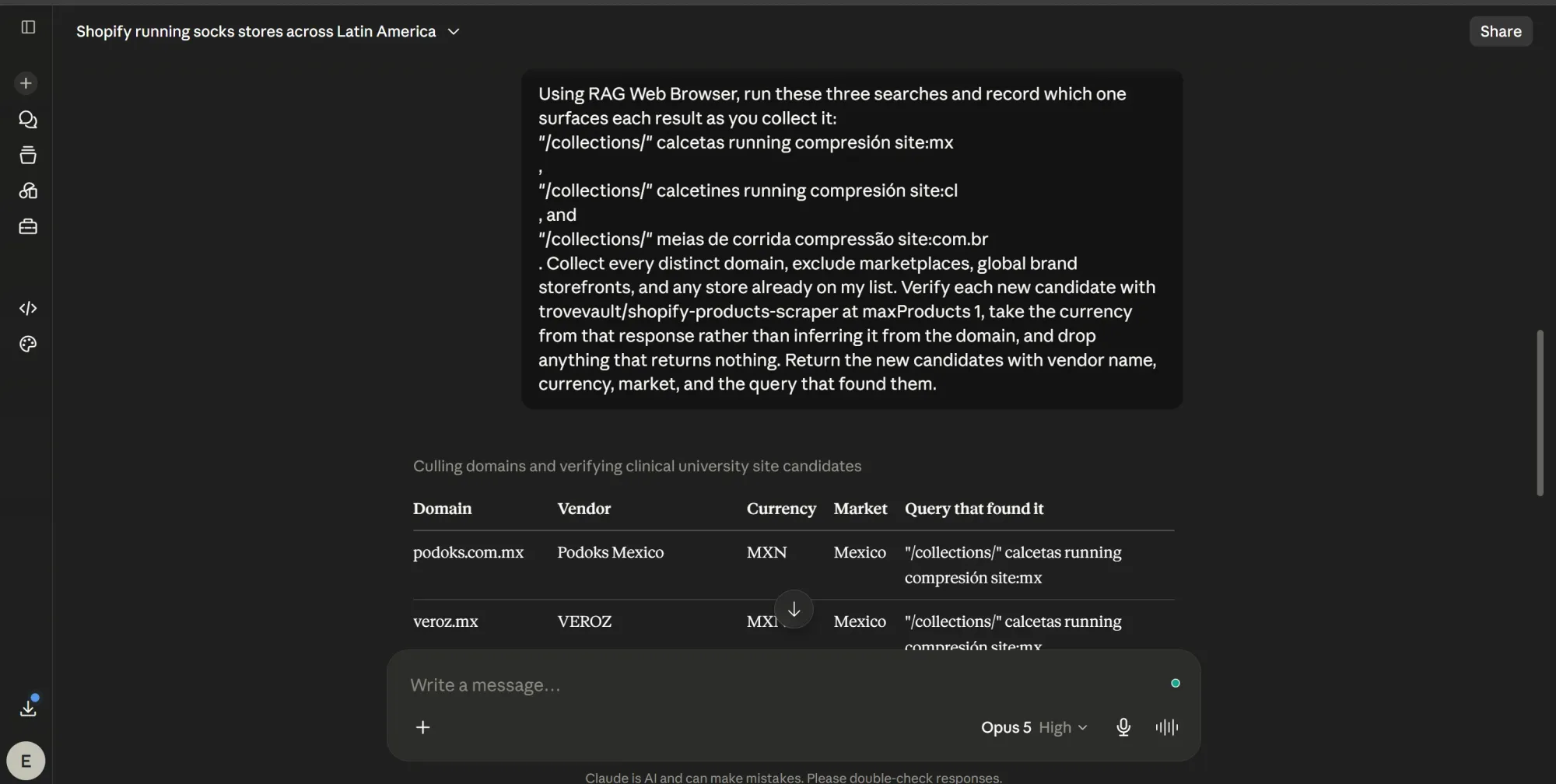1556x784 pixels.
Task: Click the download icon with blue dot
Action: [x=28, y=708]
